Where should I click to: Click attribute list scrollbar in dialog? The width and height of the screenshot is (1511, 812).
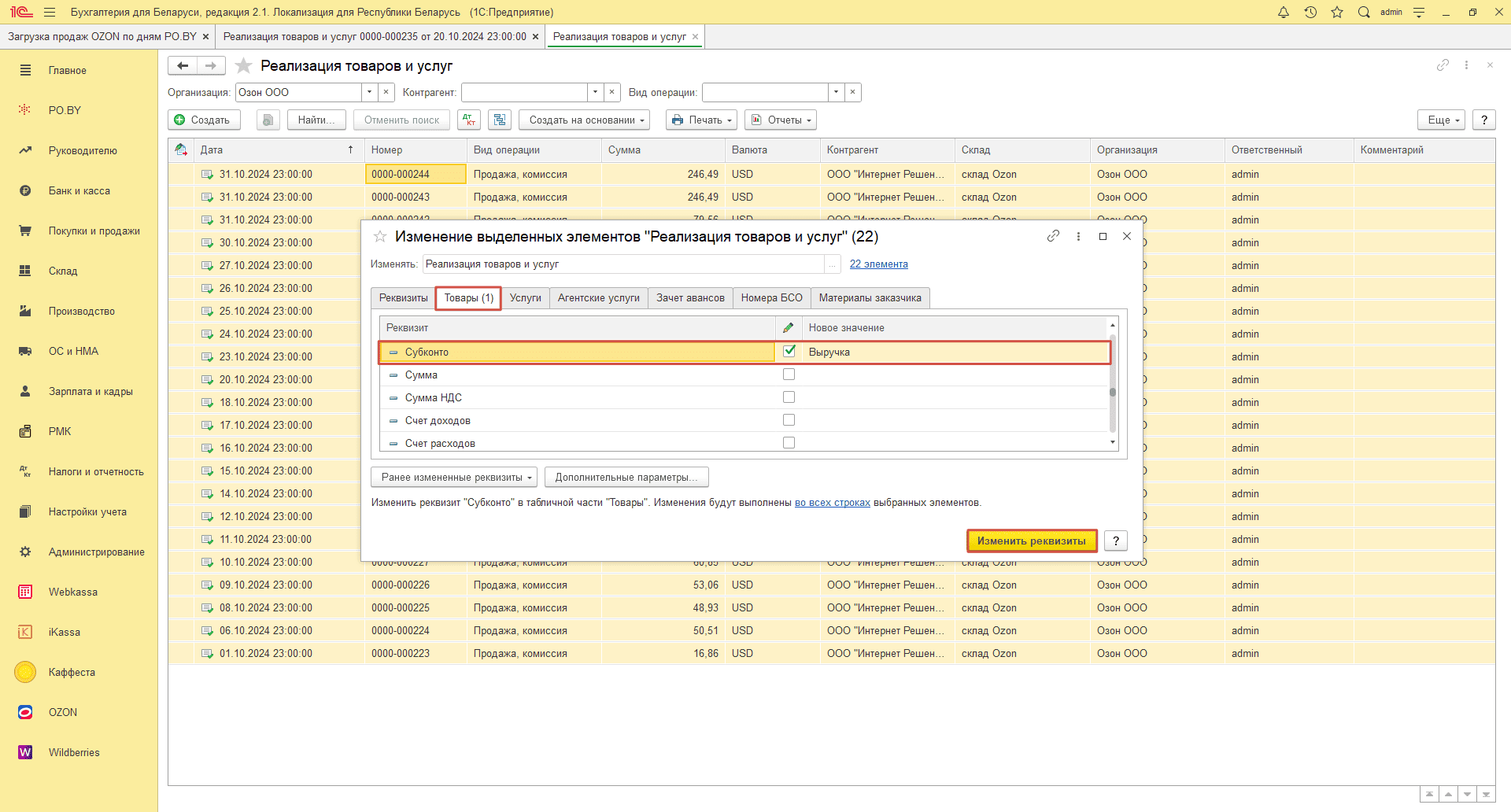coord(1113,386)
